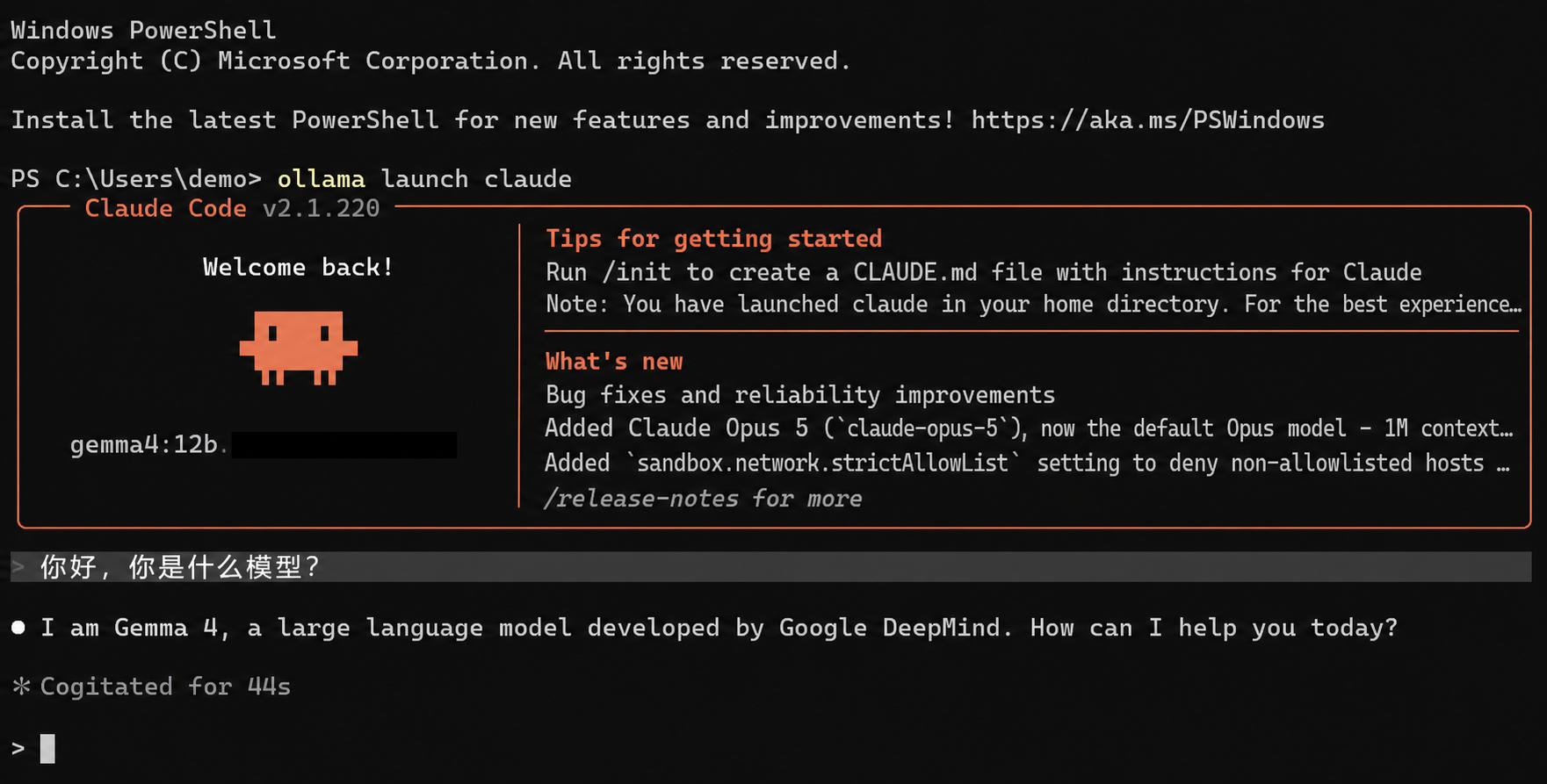This screenshot has height=784, width=1547.
Task: Click the 'Run /init to create a CLAUDE.md' tip
Action: [x=983, y=273]
